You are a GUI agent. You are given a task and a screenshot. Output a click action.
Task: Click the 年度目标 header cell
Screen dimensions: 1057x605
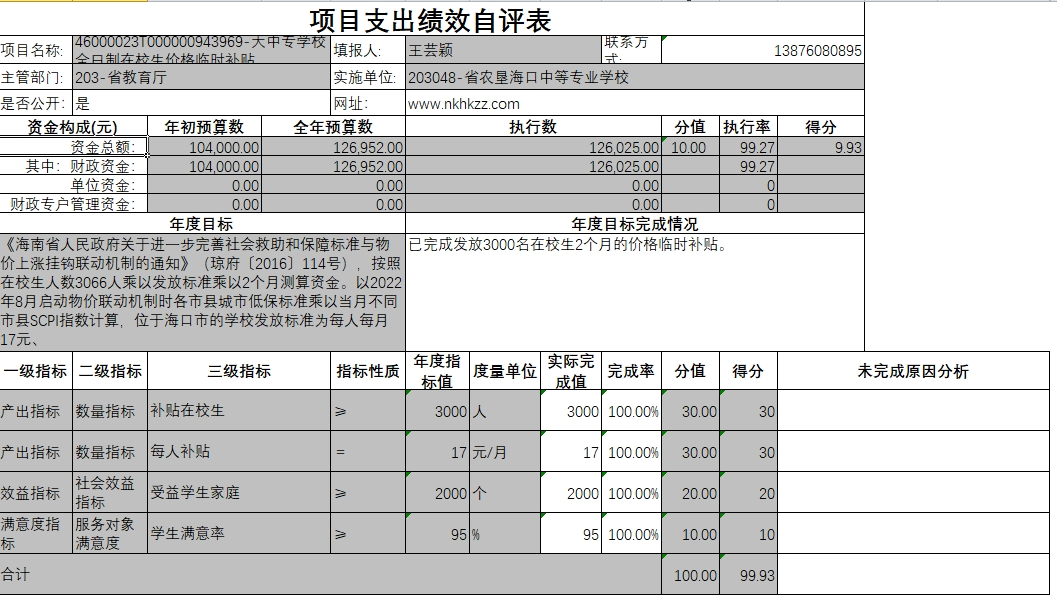pos(202,224)
